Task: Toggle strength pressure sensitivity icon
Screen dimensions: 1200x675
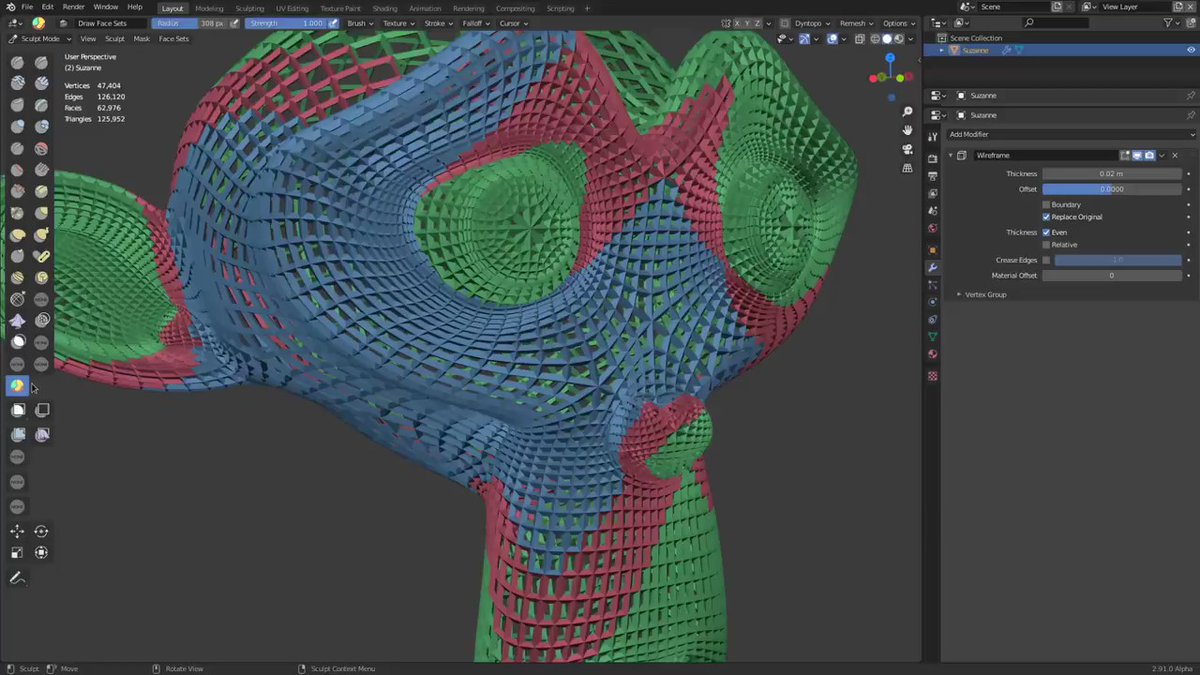Action: (333, 23)
